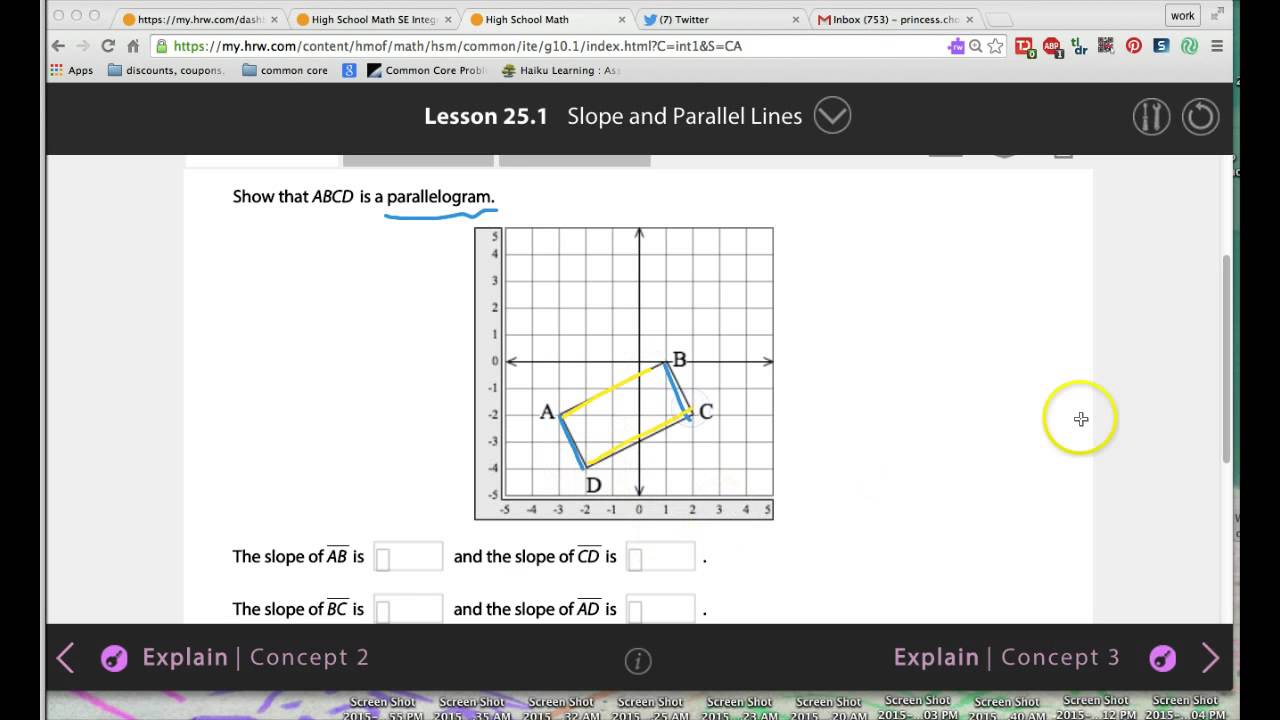Viewport: 1280px width, 720px height.
Task: Open the blue S extension icon
Action: tap(1161, 46)
